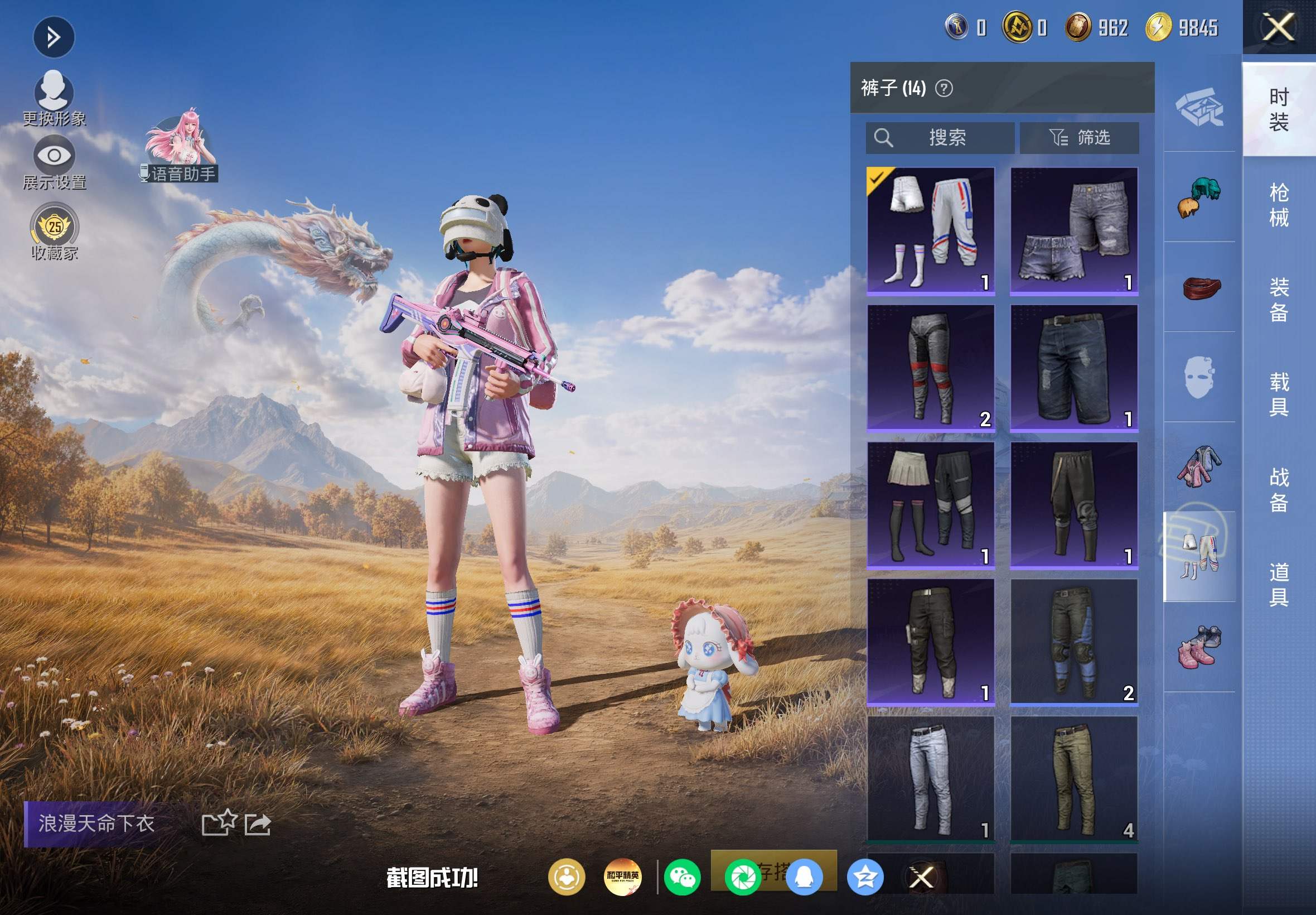1316x915 pixels.
Task: Select the dark blue ripped denim shorts
Action: [1074, 368]
